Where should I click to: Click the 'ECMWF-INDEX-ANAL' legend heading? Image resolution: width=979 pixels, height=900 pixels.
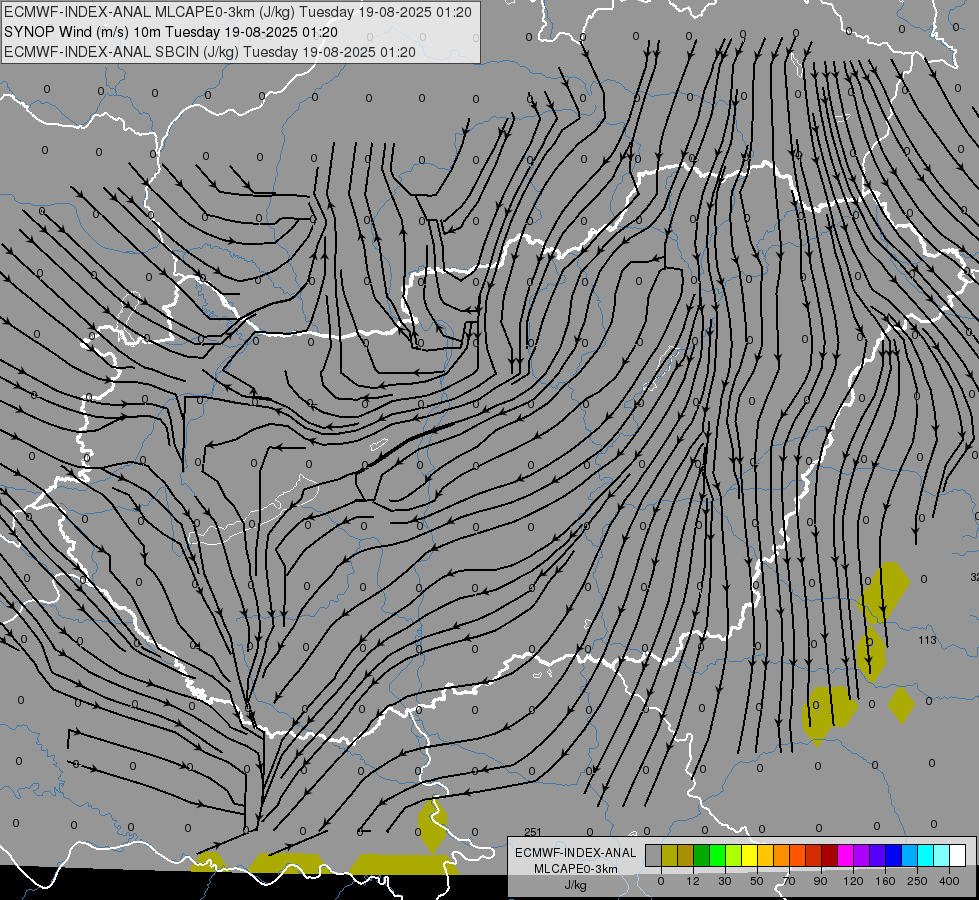(576, 853)
